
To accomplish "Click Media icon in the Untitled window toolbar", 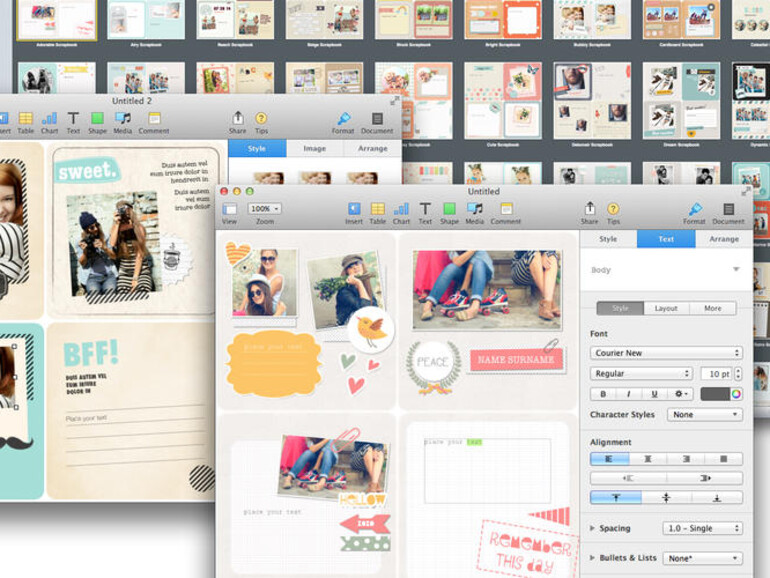I will 474,209.
